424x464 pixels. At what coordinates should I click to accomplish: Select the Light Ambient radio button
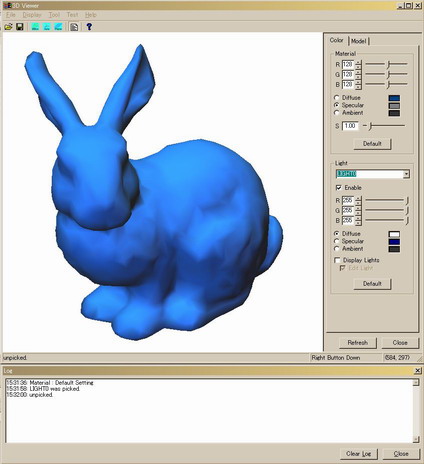336,249
